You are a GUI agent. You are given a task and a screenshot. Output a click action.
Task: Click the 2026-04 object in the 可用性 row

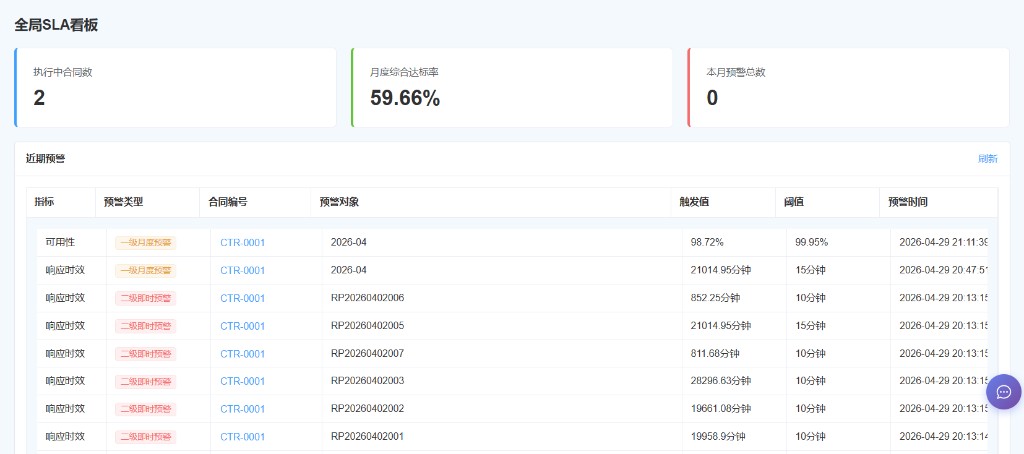tap(349, 242)
